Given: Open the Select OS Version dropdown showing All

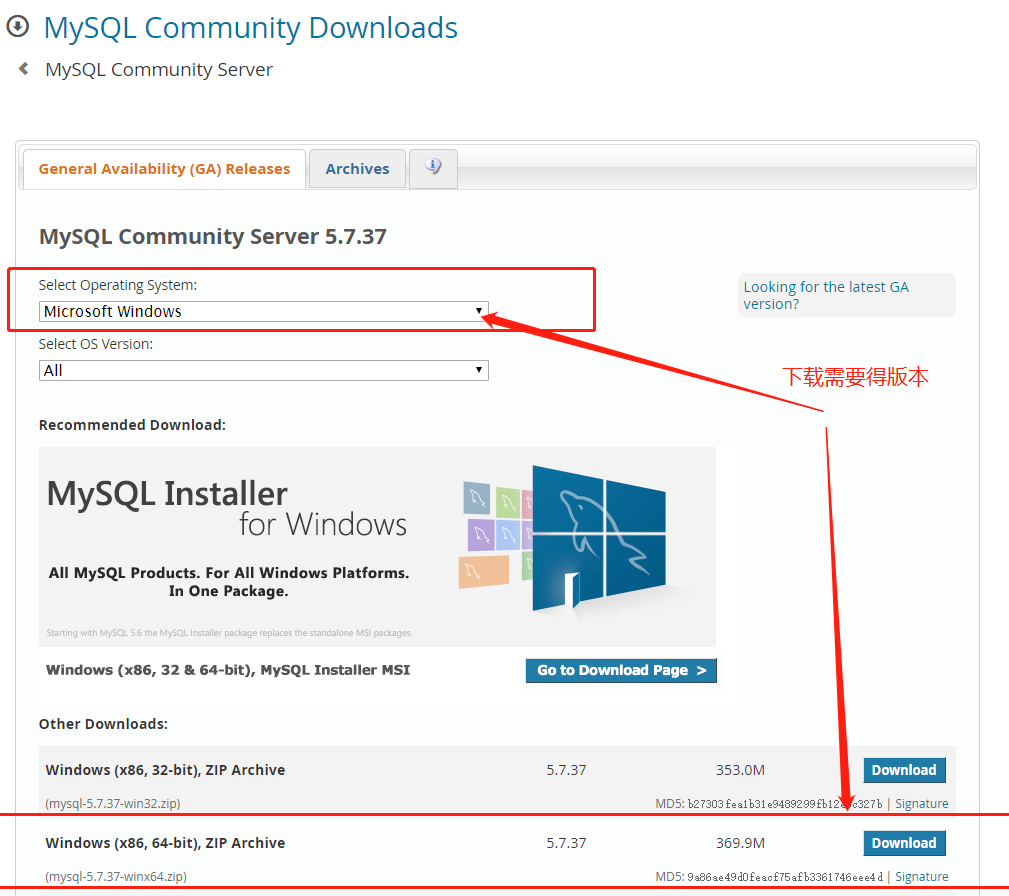Looking at the screenshot, I should pos(263,370).
